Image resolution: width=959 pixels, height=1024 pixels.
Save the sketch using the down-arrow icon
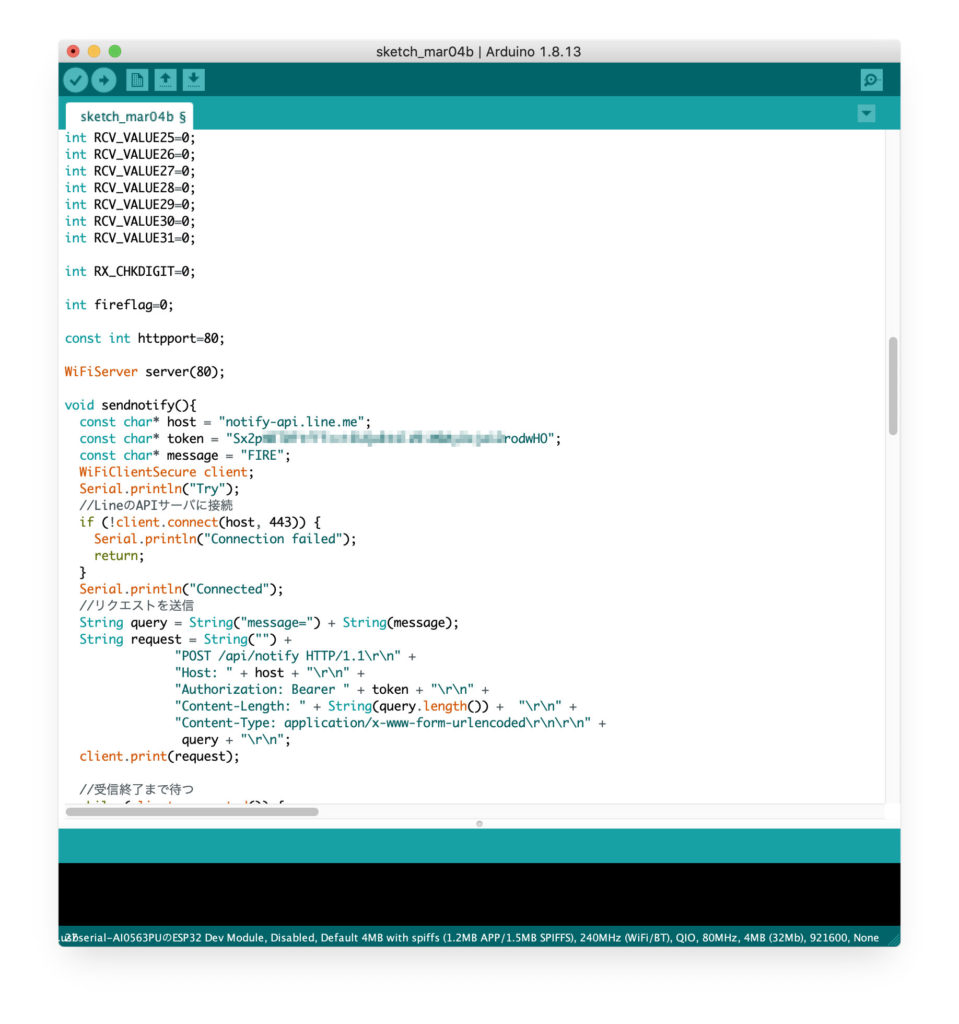click(x=194, y=81)
